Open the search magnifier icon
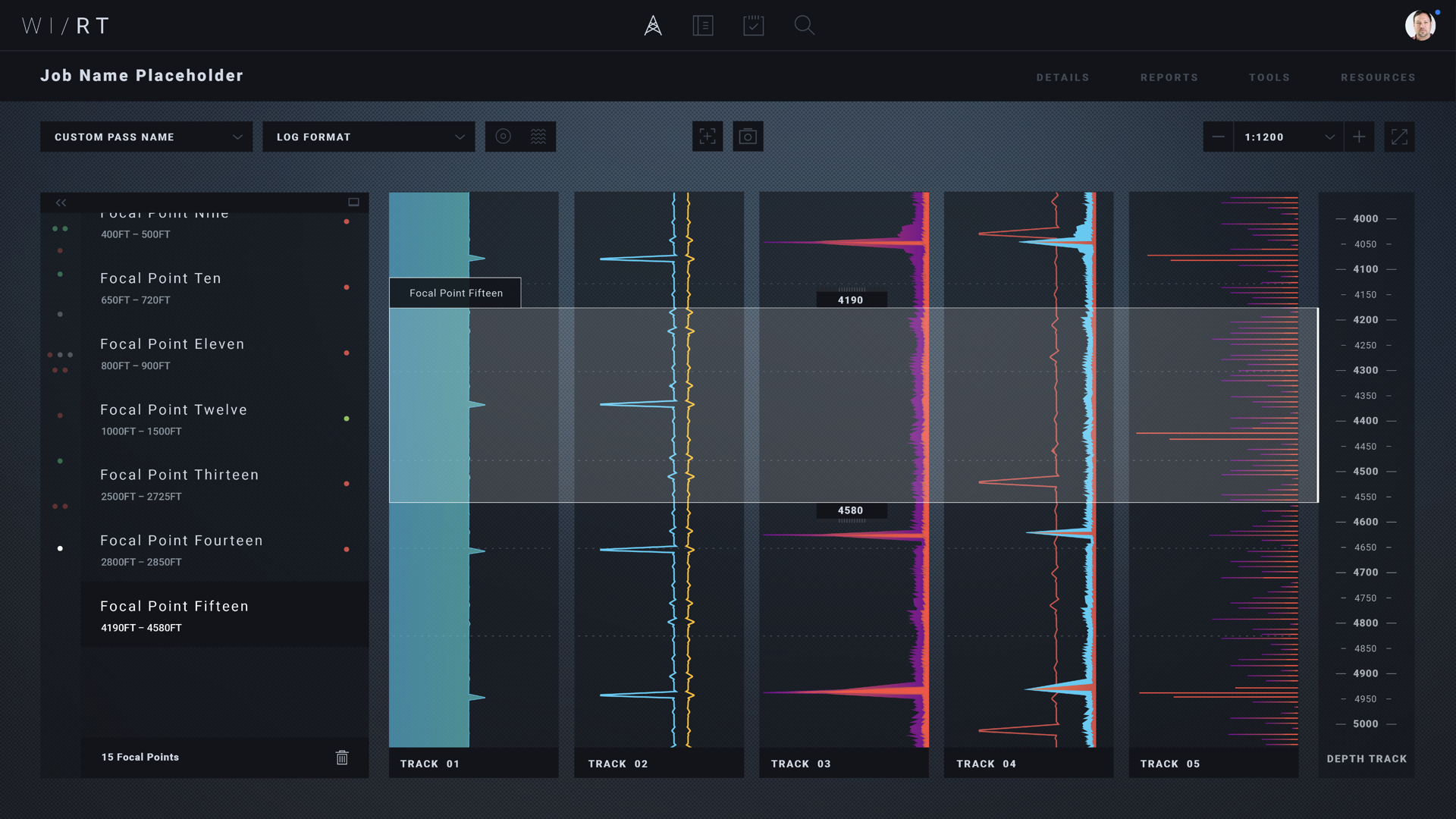 point(804,26)
